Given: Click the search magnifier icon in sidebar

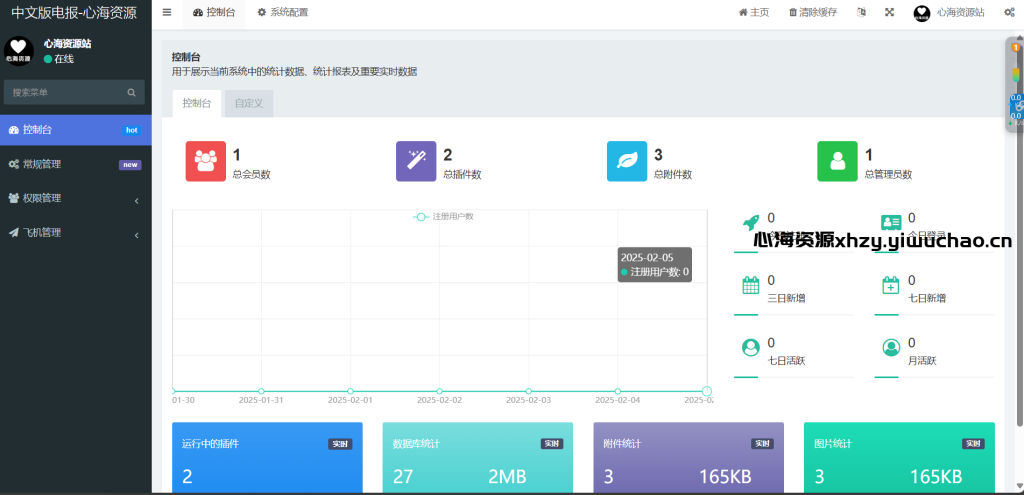Looking at the screenshot, I should pyautogui.click(x=131, y=93).
